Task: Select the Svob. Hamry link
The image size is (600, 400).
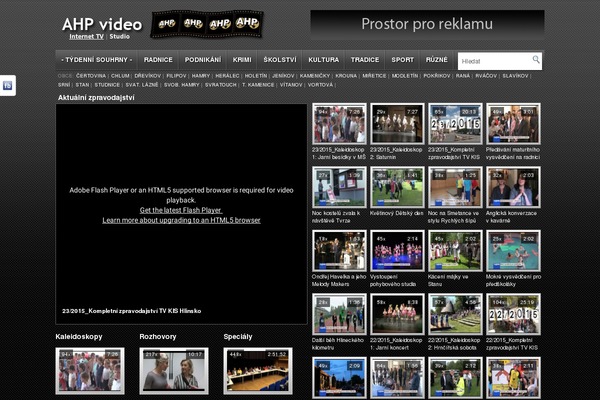Action: [181, 85]
